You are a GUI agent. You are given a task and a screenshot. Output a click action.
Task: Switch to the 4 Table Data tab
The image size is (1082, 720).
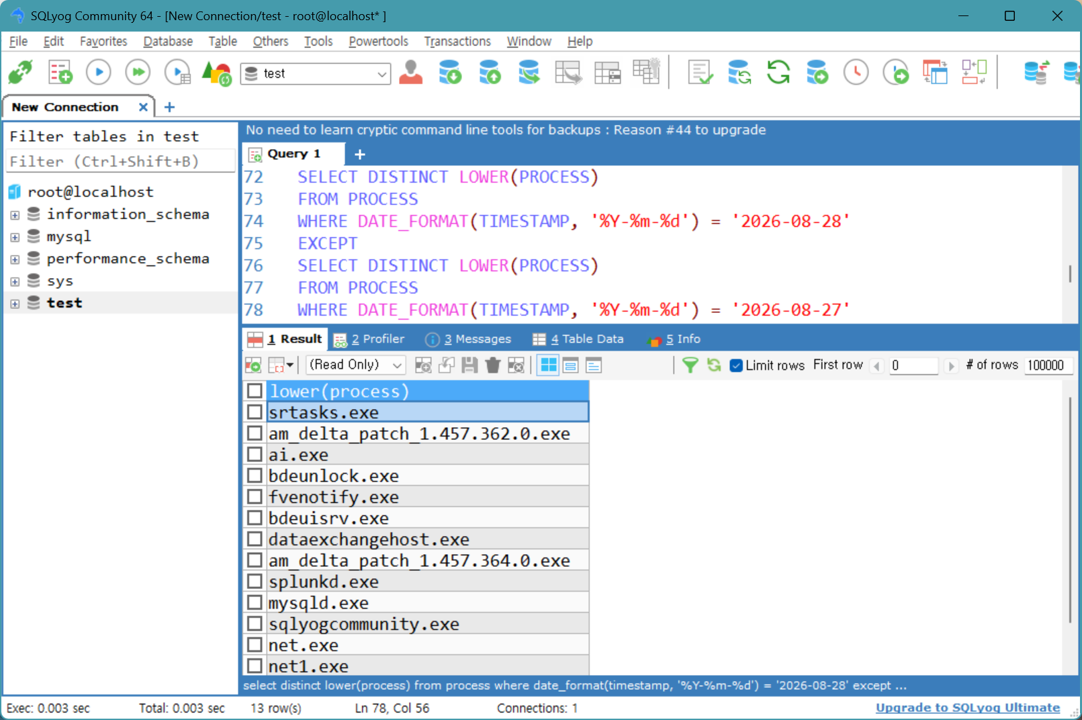[x=579, y=339]
